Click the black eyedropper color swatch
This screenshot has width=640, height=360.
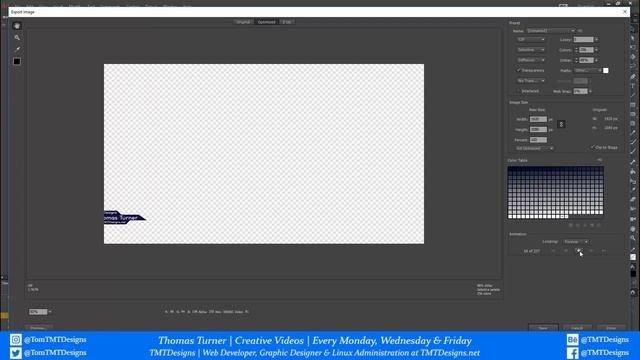click(x=17, y=61)
